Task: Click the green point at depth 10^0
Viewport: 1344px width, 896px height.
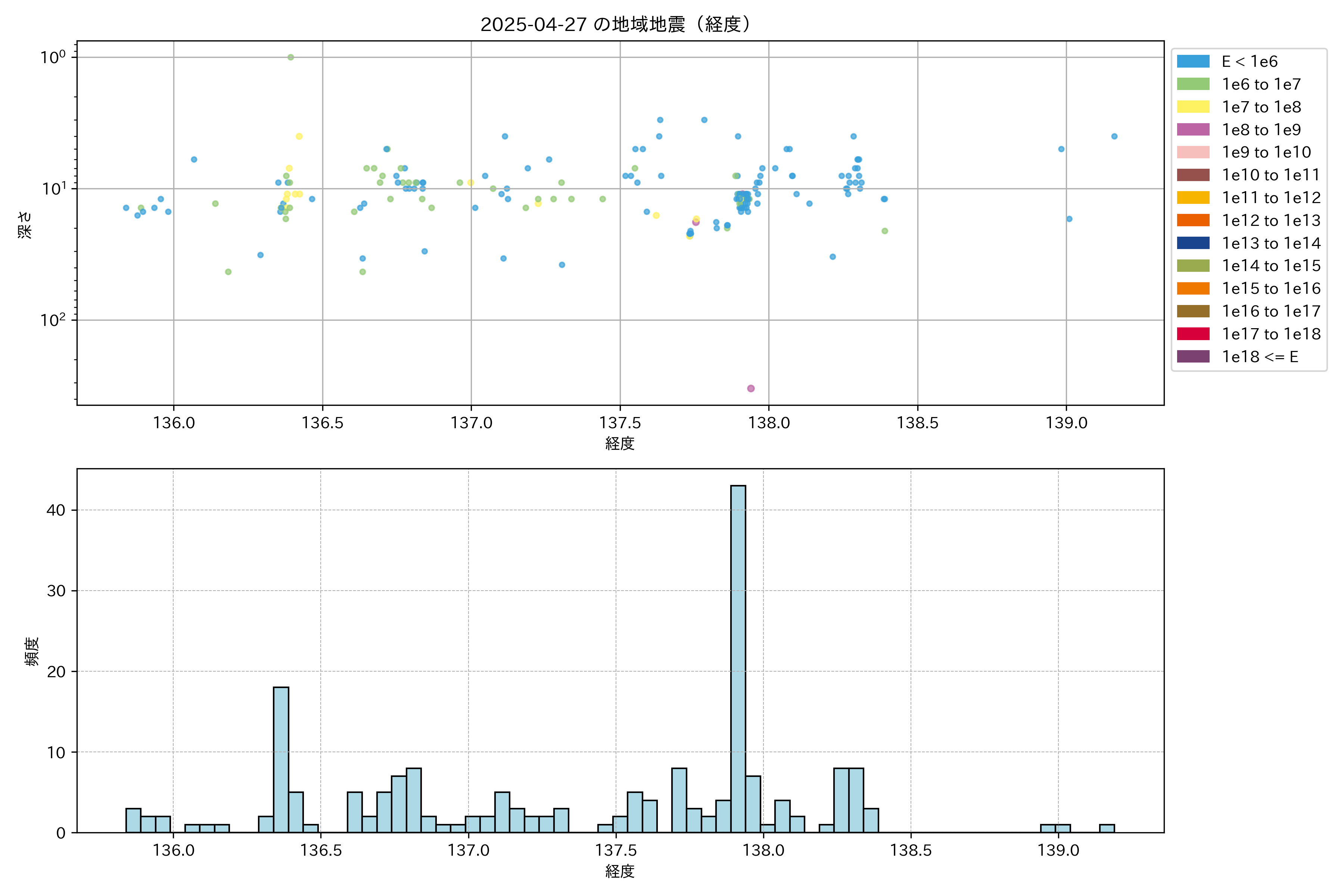Action: 290,57
